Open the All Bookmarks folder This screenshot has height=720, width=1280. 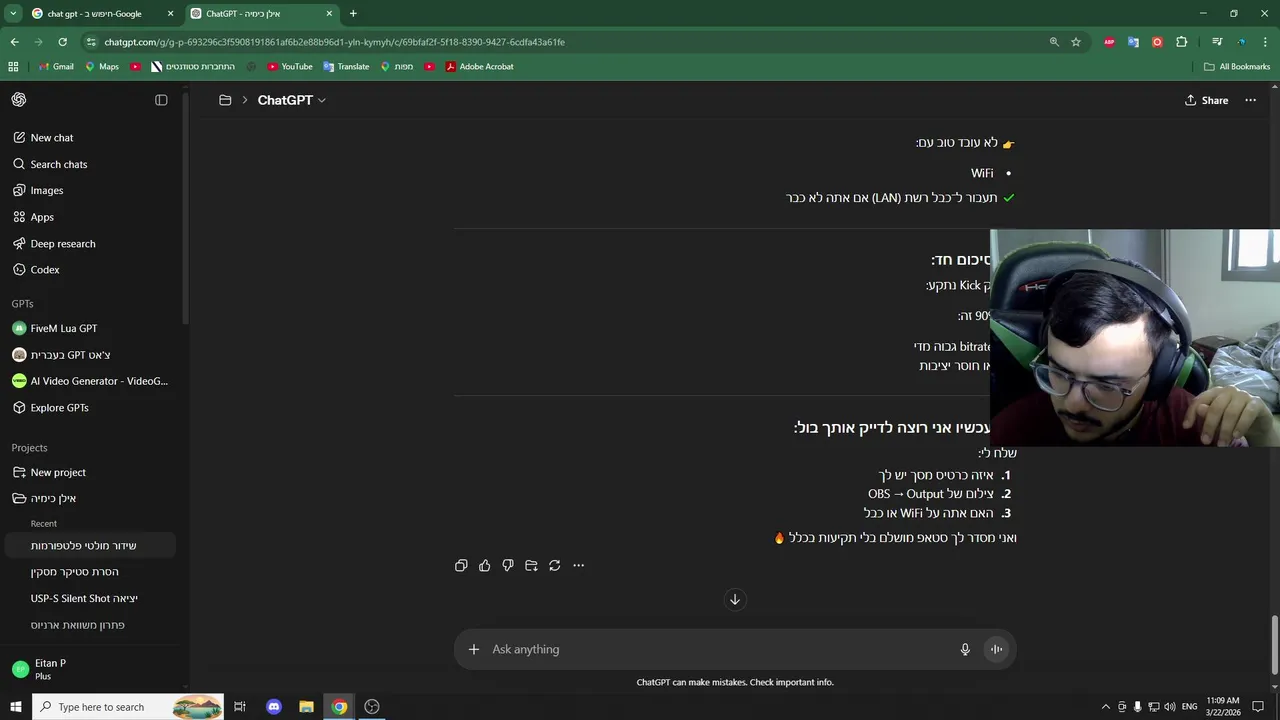tap(1237, 67)
